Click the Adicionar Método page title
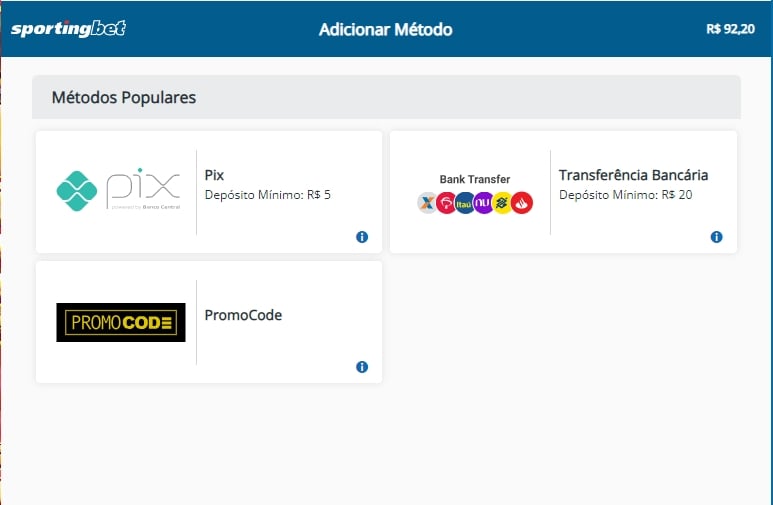Screen dimensions: 773x505 [385, 29]
